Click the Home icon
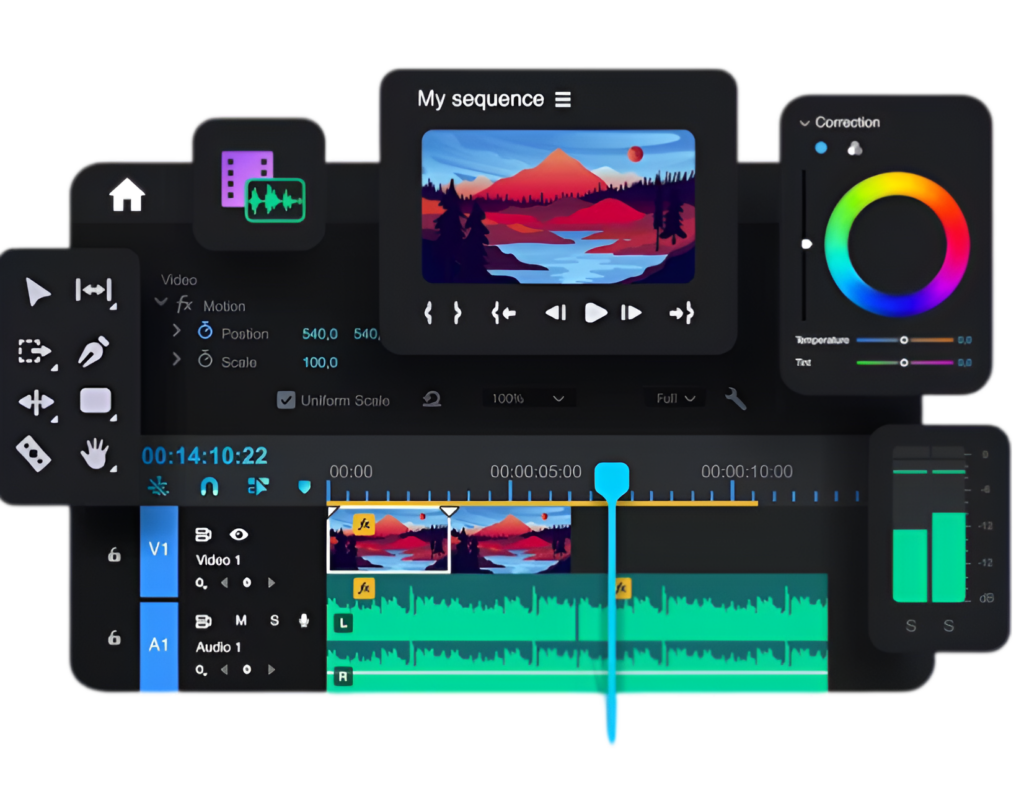The image size is (1024, 801). 127,194
